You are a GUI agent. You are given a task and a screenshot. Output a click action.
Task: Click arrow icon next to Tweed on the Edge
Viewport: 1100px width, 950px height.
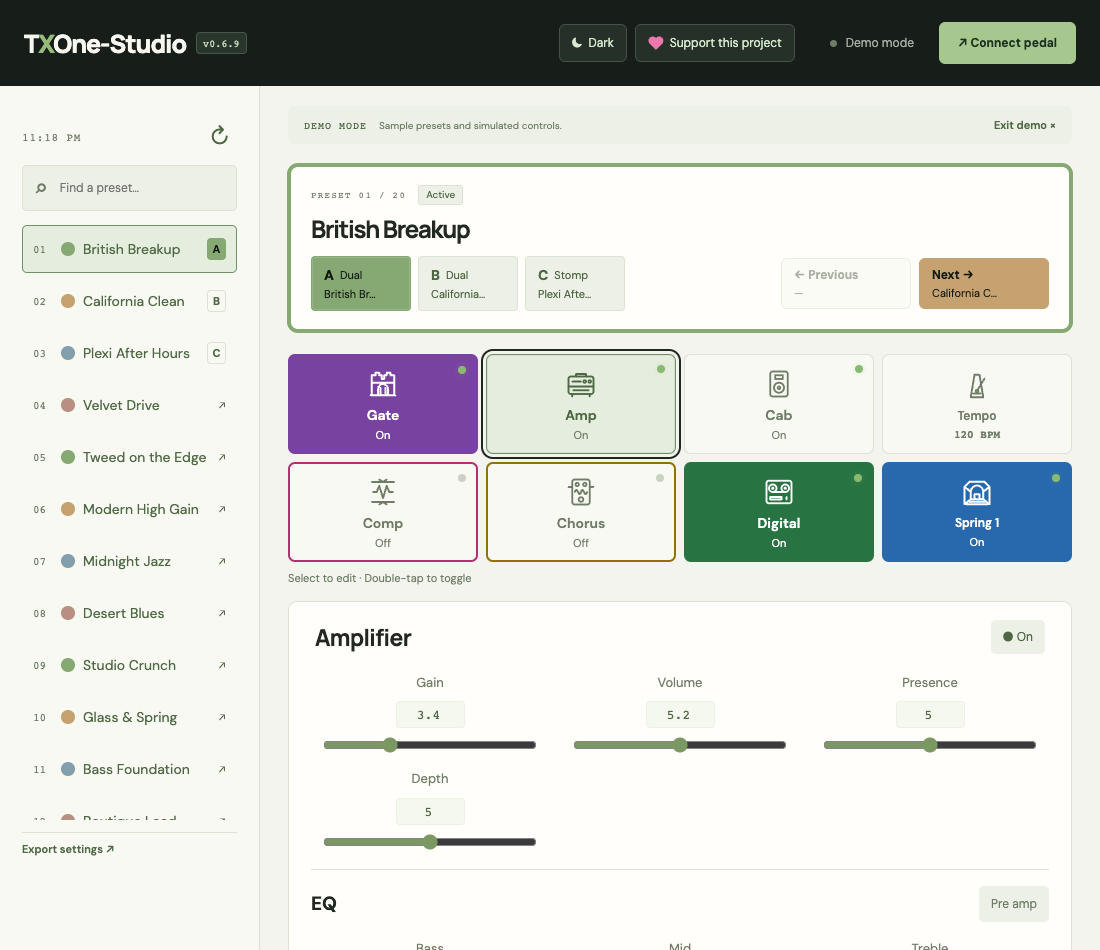(x=222, y=457)
